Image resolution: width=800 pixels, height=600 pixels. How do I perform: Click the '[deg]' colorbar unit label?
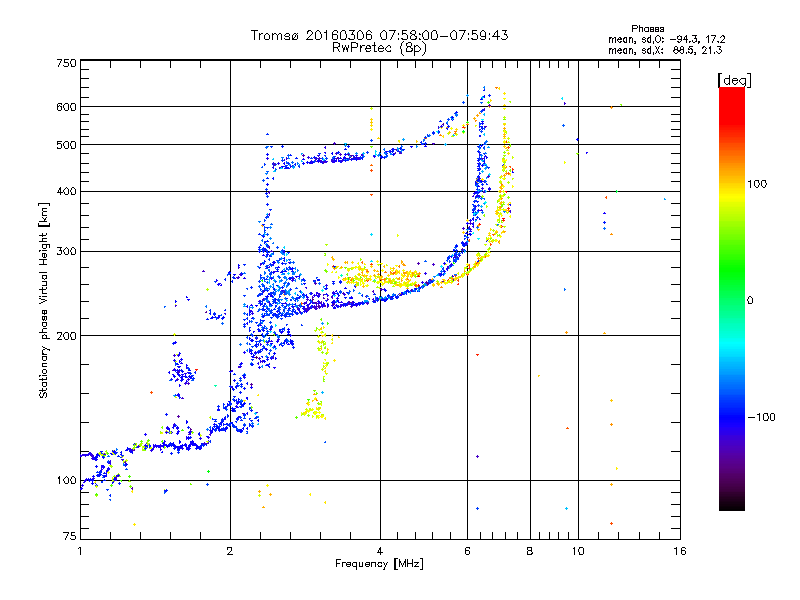coord(734,80)
